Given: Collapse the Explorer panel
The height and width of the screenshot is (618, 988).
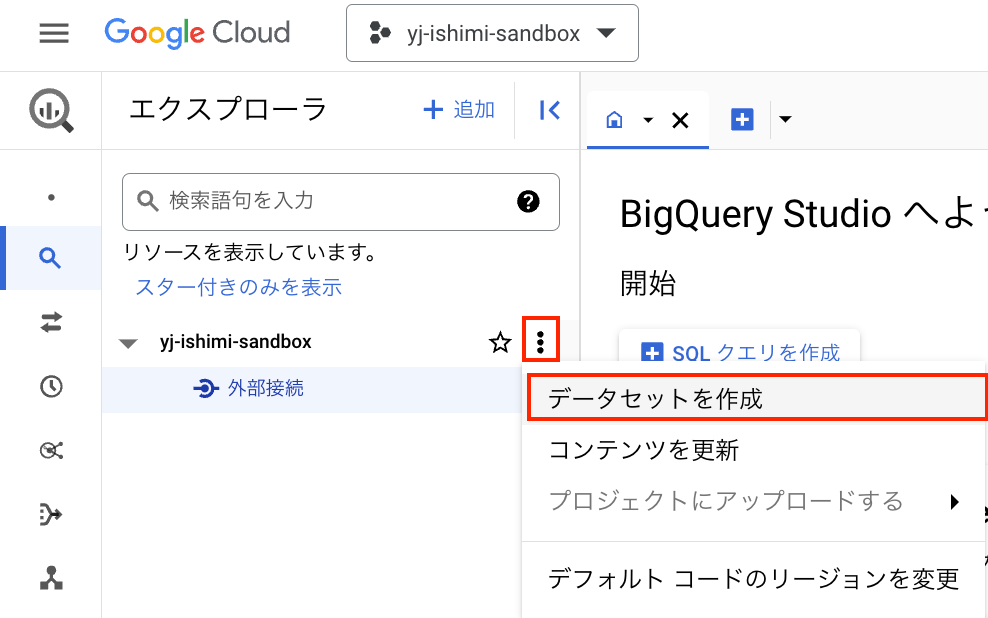Looking at the screenshot, I should pyautogui.click(x=549, y=110).
